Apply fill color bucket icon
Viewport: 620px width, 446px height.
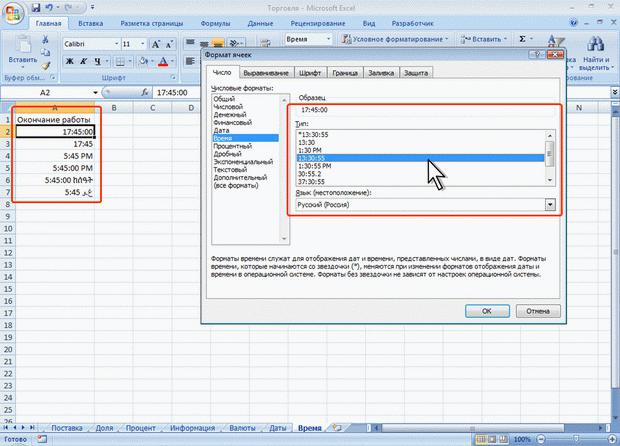pos(144,61)
